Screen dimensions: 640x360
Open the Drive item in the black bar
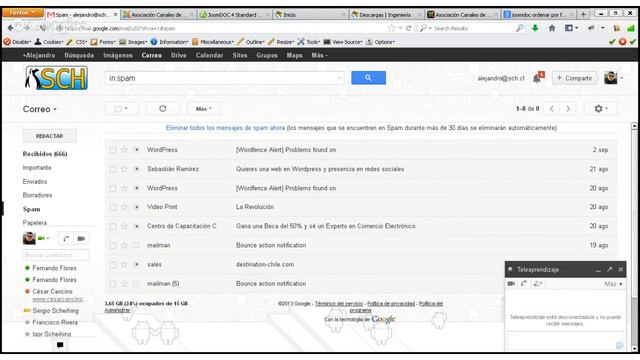coord(178,55)
